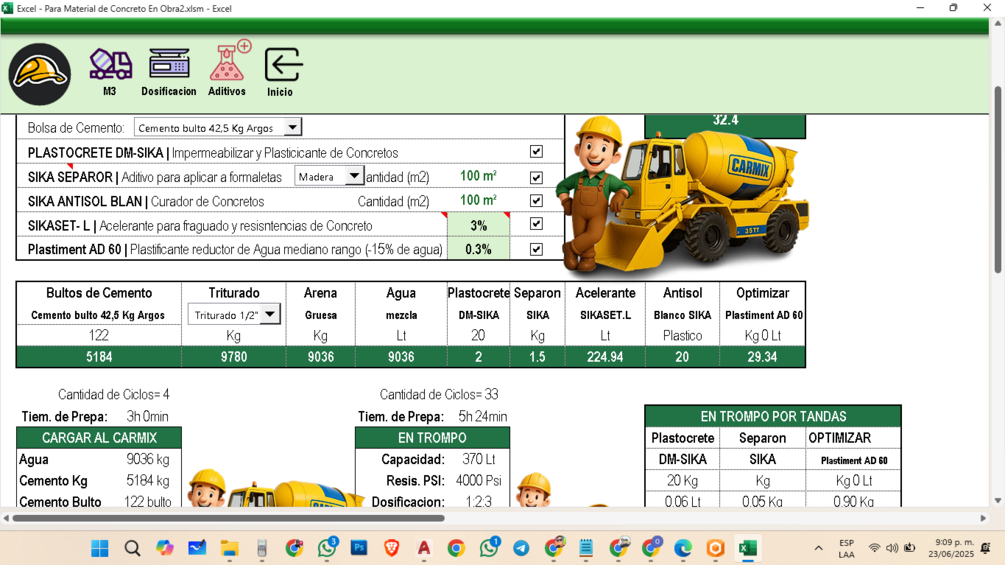This screenshot has height=565, width=1005.
Task: Toggle the Plastiment AD 60 checkbox
Action: tap(536, 249)
